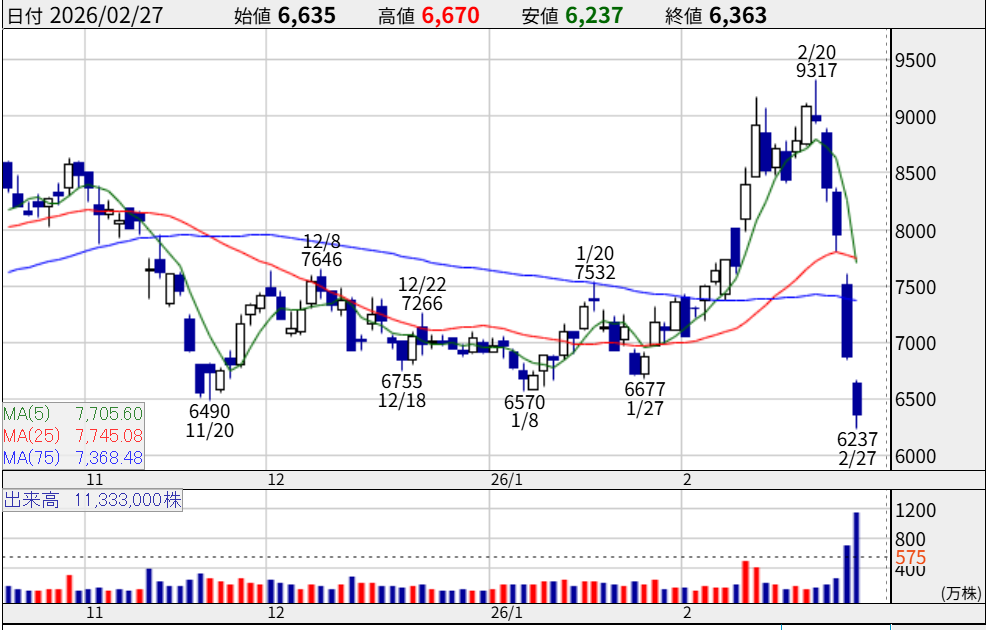Click the 9500 price axis label
The width and height of the screenshot is (986, 630).
point(915,60)
